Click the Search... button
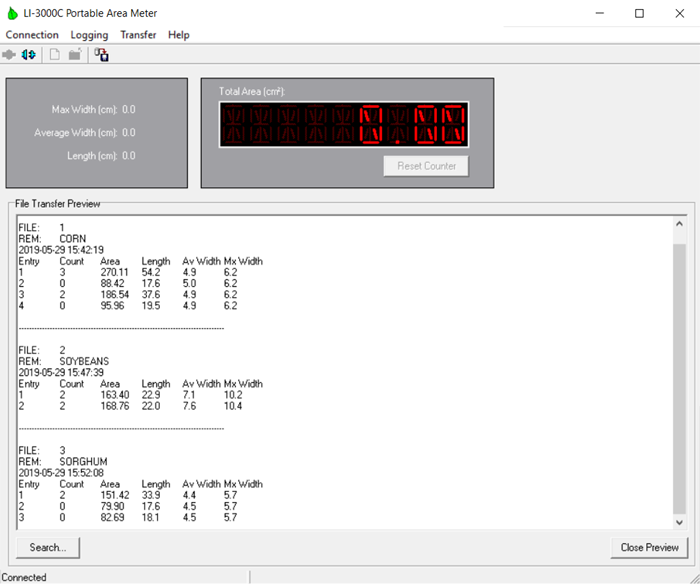700x584 pixels. point(48,547)
